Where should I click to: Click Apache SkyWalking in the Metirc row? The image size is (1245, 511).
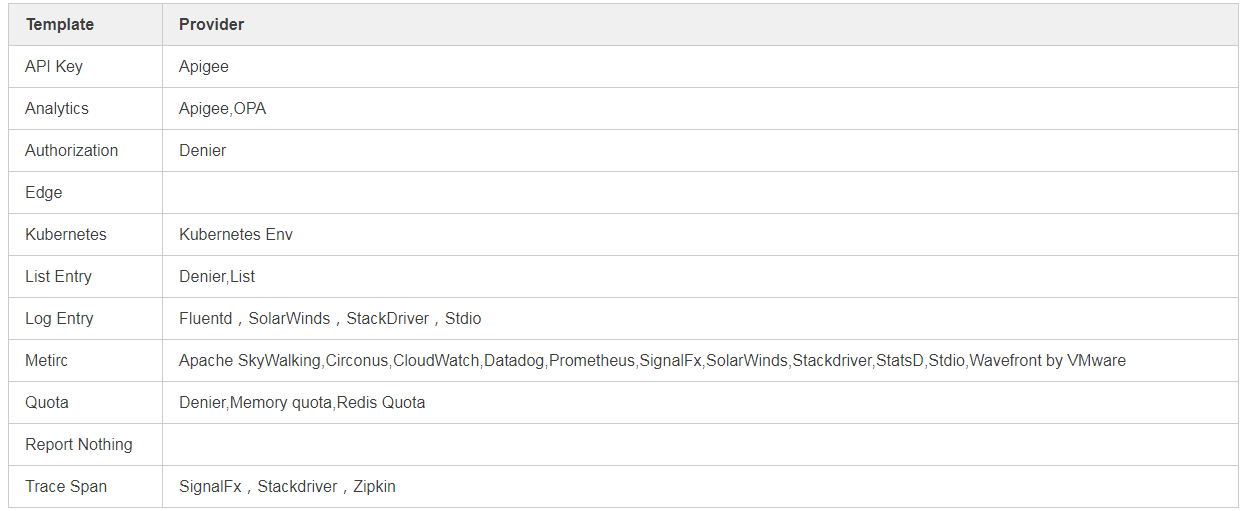250,360
